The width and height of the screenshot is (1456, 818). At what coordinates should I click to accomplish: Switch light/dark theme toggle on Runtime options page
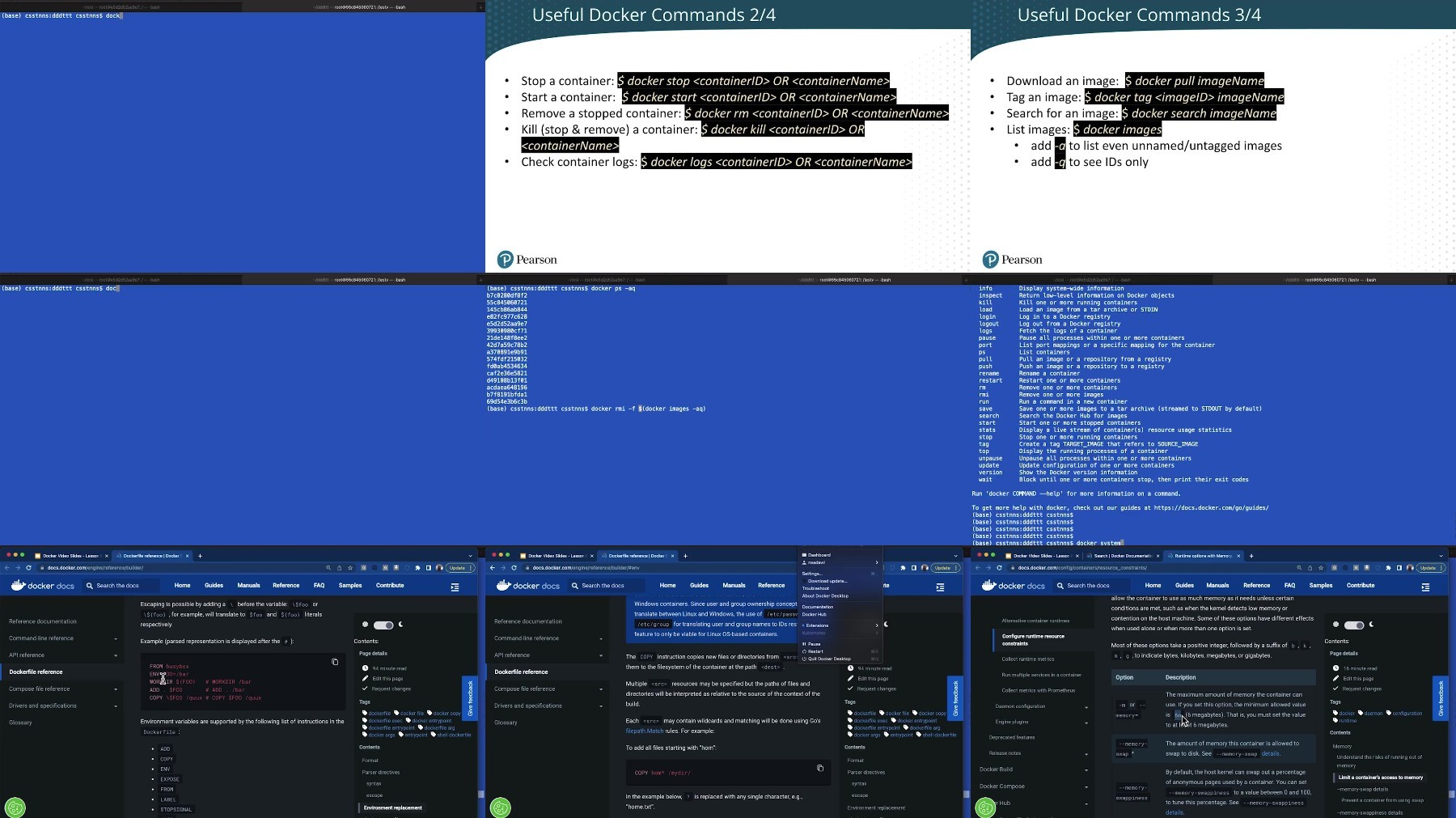1354,625
